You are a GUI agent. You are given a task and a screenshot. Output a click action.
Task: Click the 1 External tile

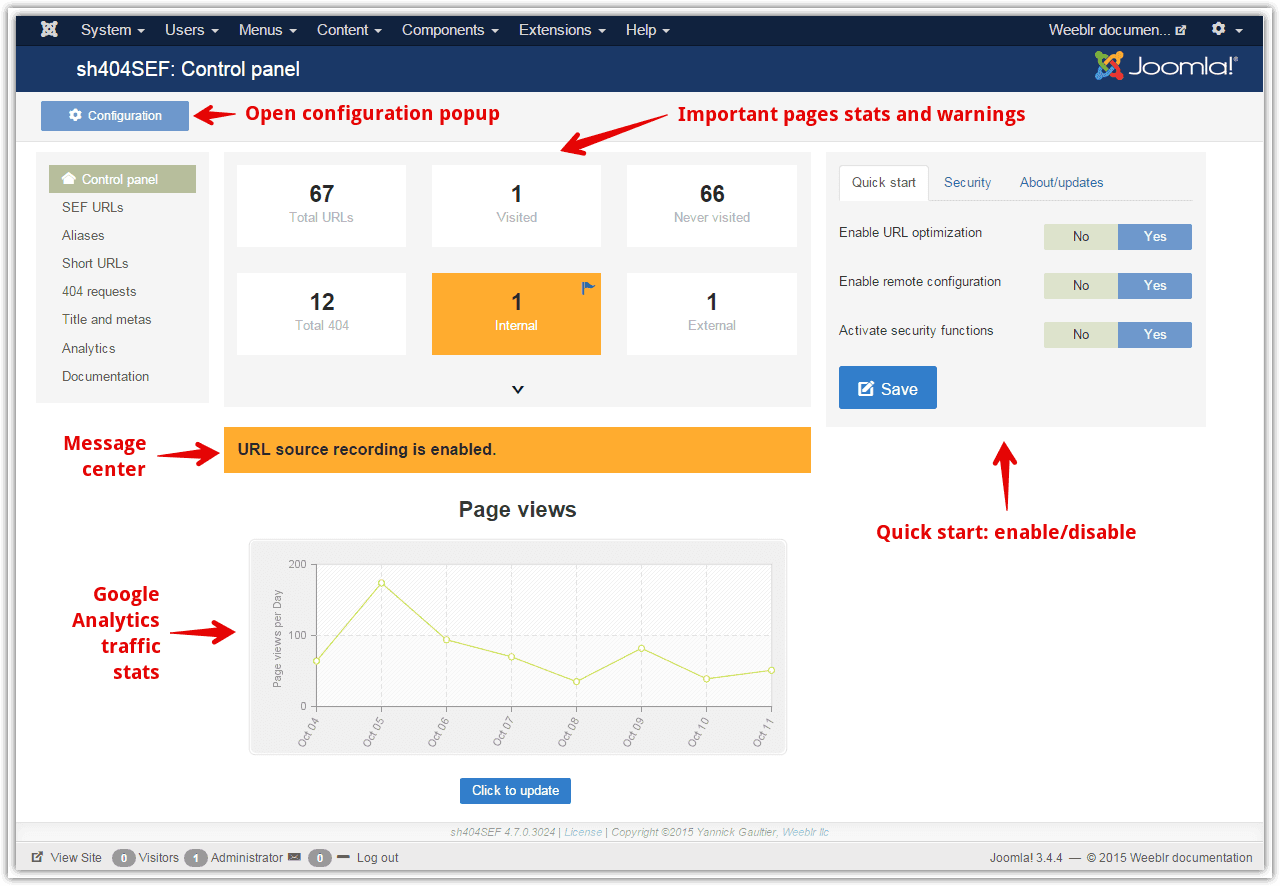(x=712, y=314)
